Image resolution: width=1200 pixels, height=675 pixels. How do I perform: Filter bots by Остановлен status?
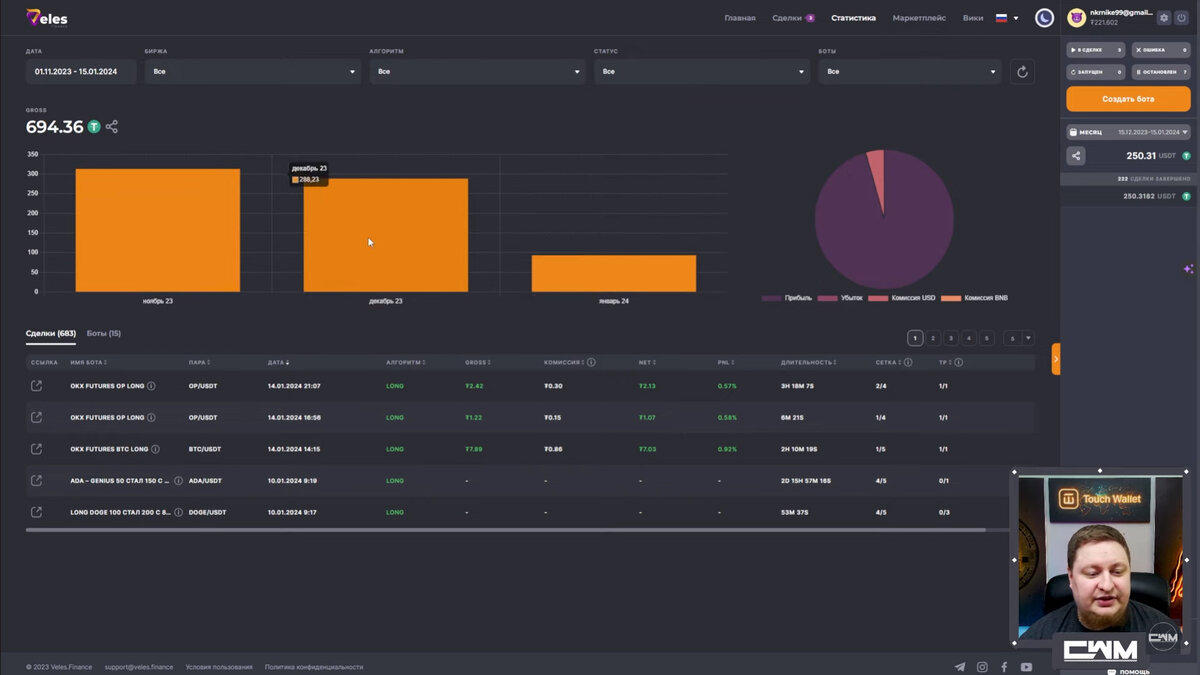click(x=1161, y=72)
